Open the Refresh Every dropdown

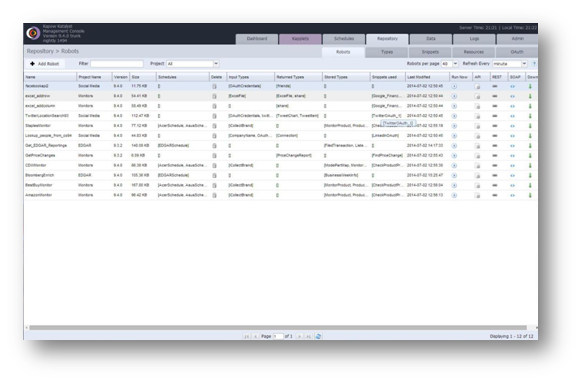coord(524,64)
